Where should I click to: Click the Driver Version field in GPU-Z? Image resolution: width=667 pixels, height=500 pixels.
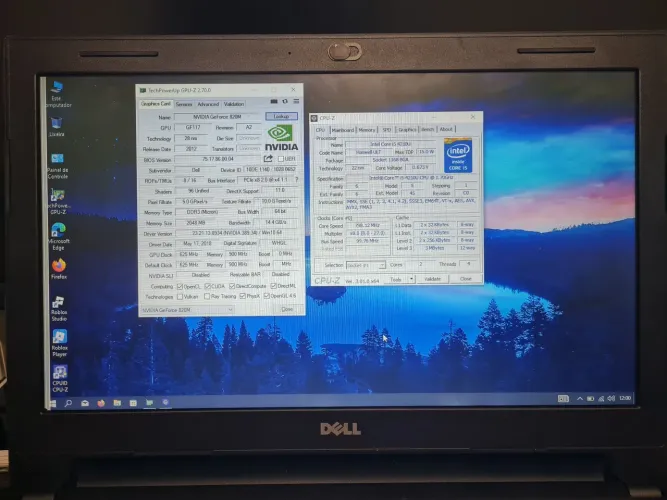pyautogui.click(x=237, y=233)
